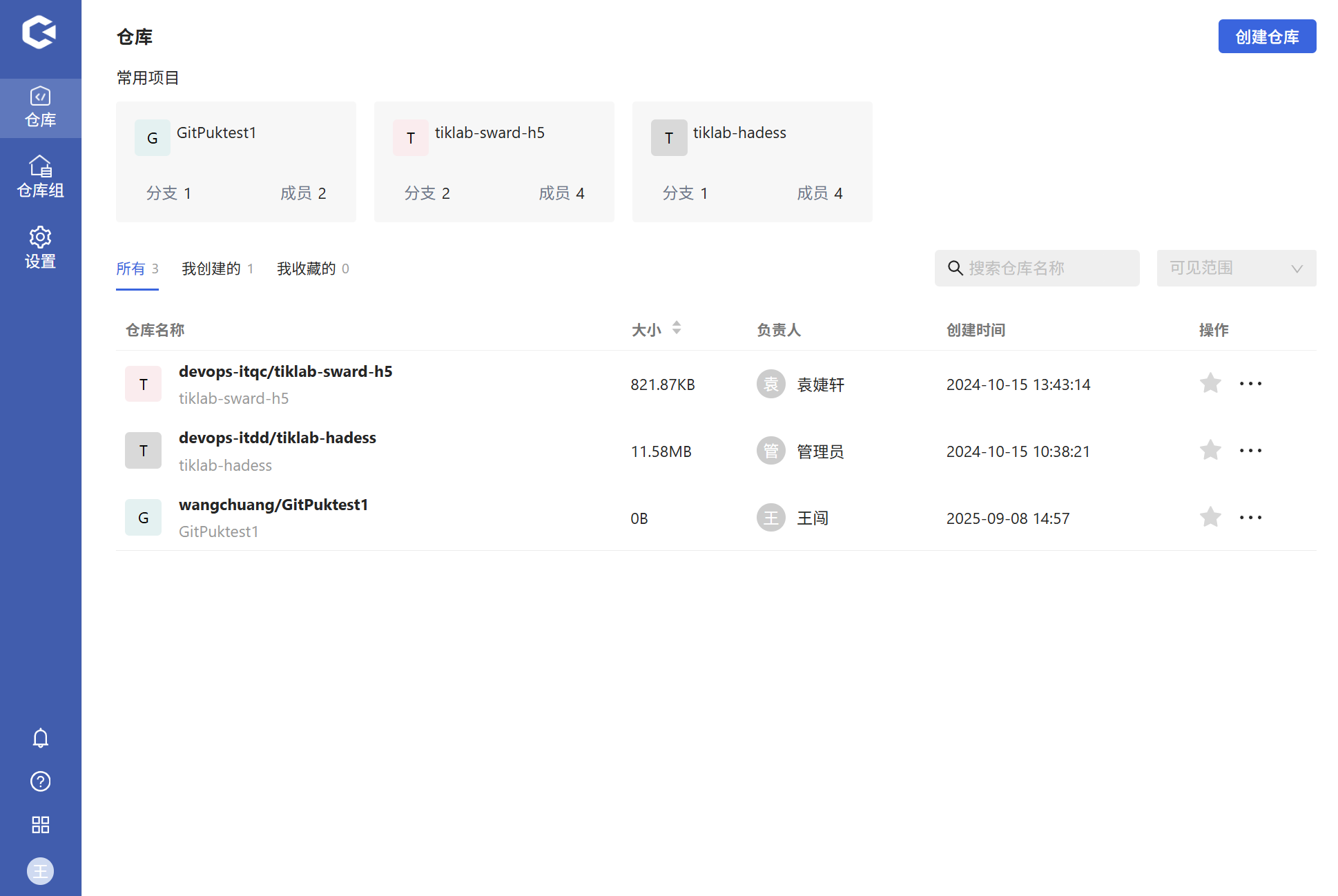This screenshot has width=1338, height=896.
Task: Open more actions for tiklab-sward-h5 row
Action: tap(1250, 384)
